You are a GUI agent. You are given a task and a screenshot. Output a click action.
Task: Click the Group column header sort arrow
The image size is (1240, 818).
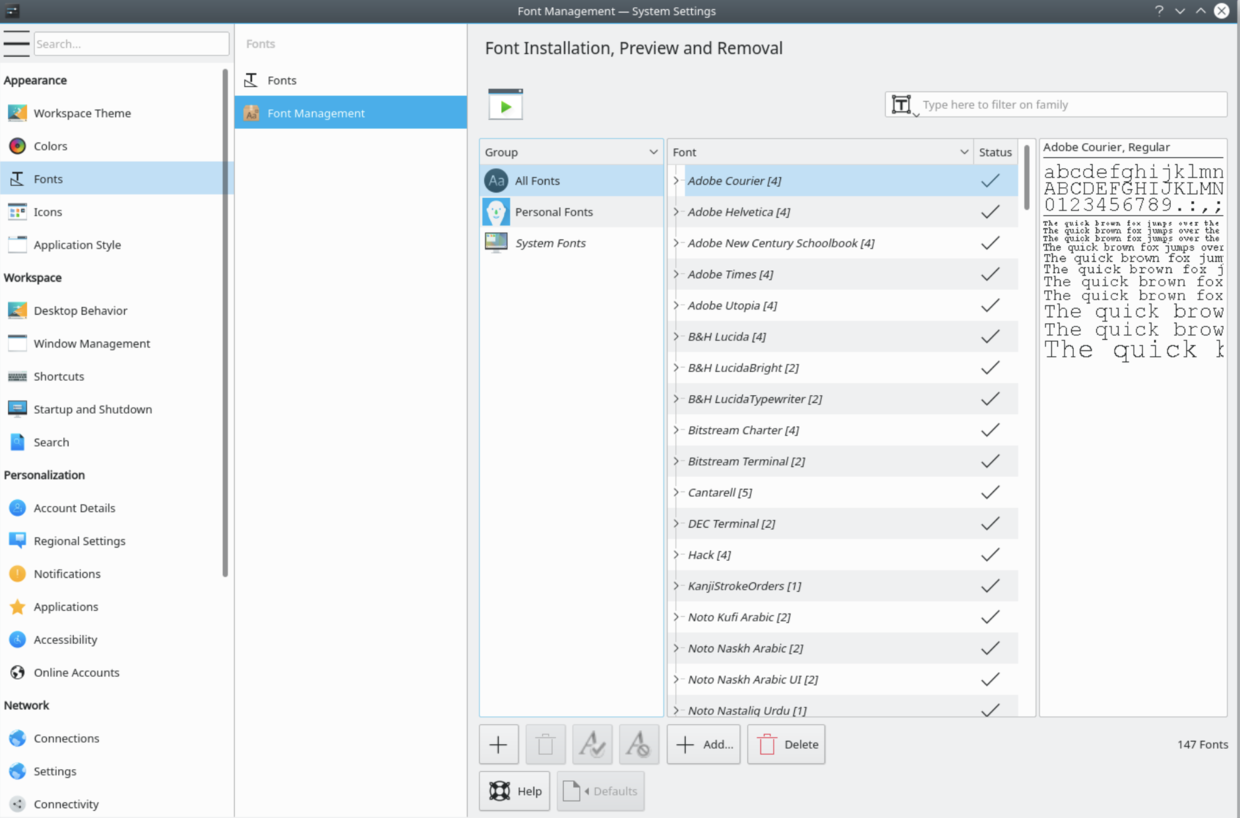653,152
